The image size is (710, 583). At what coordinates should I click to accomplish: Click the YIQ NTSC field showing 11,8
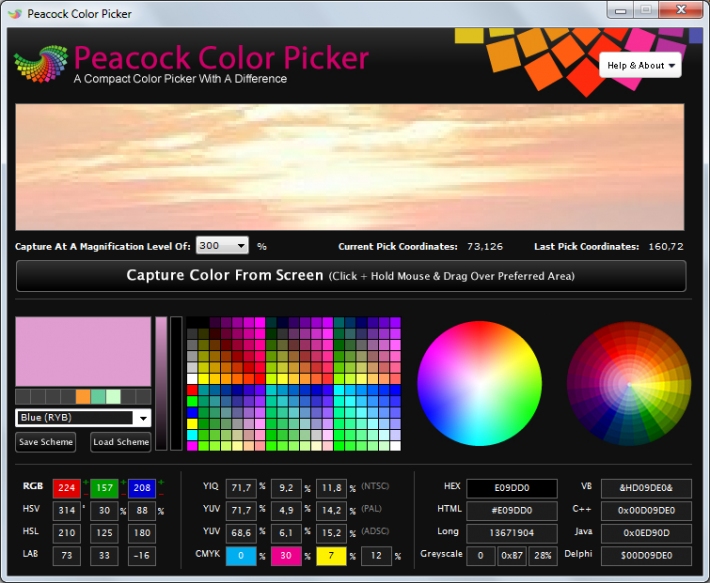click(331, 488)
